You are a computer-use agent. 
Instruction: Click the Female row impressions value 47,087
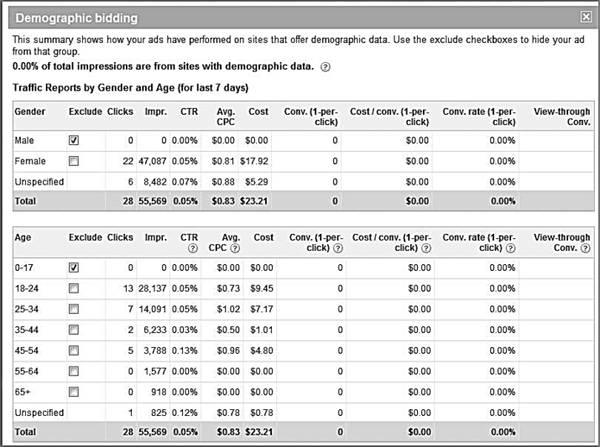click(152, 161)
